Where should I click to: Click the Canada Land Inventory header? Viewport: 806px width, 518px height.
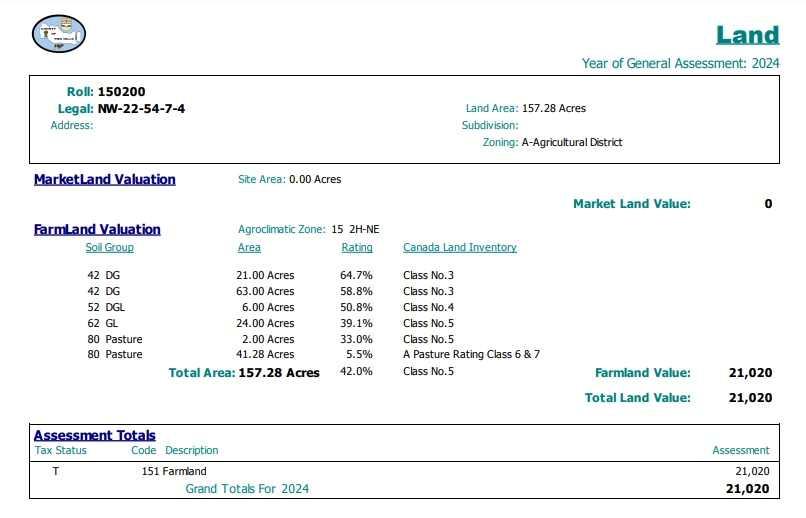click(x=460, y=248)
